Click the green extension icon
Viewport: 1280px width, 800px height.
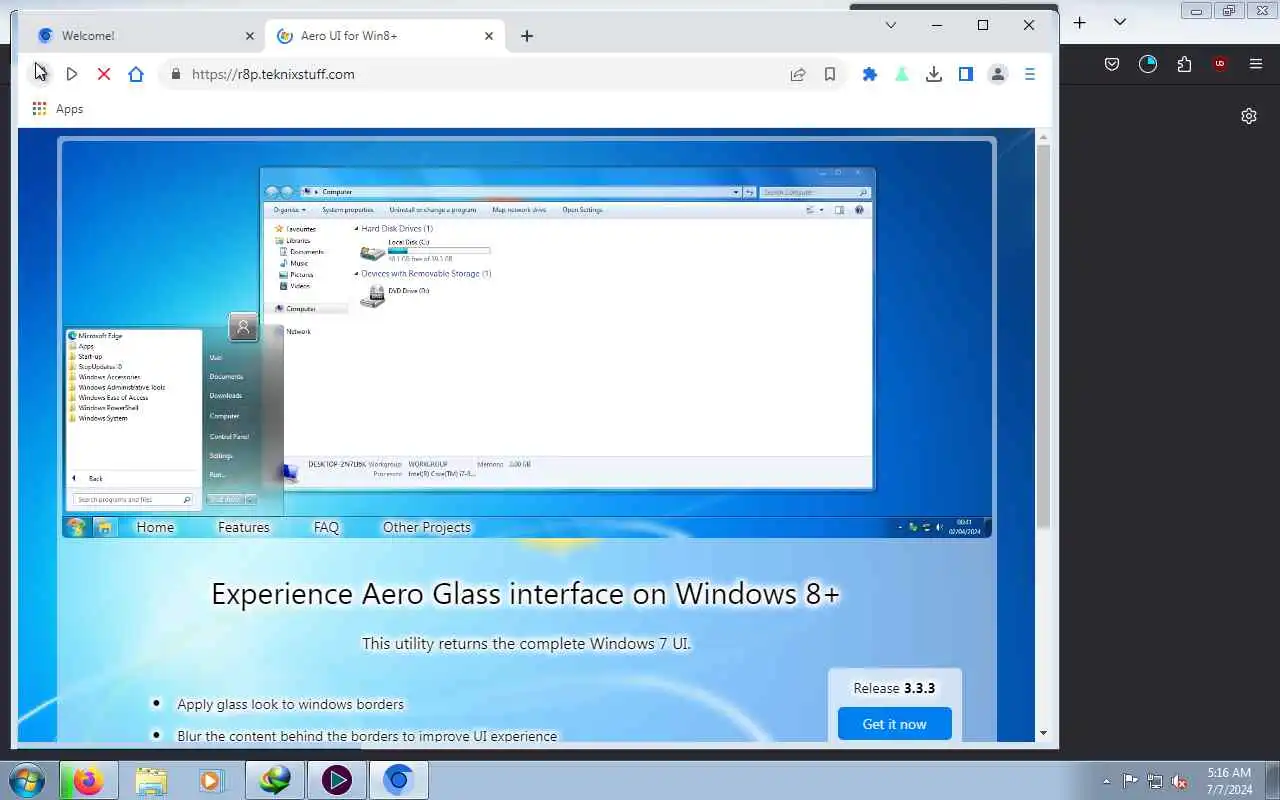(x=902, y=74)
